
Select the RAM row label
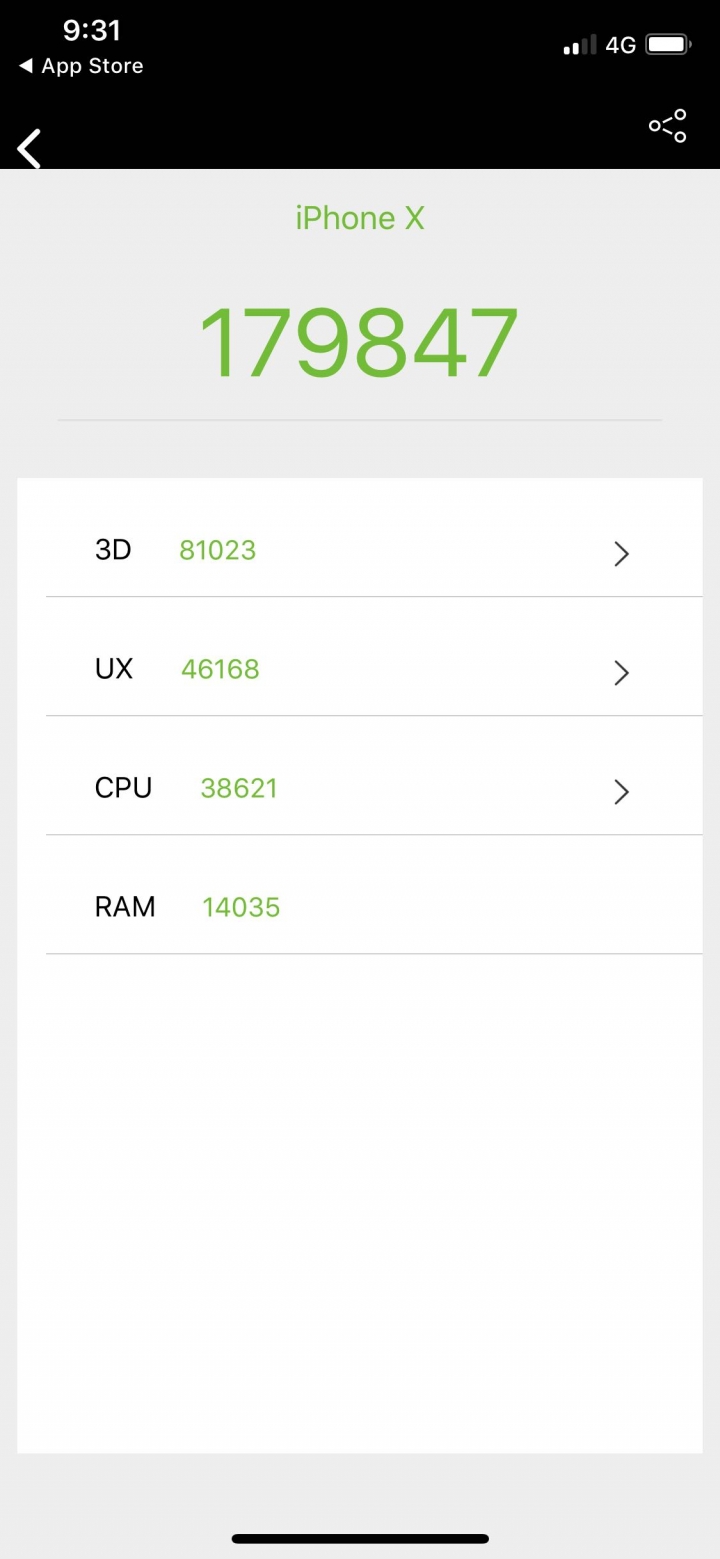[x=125, y=907]
